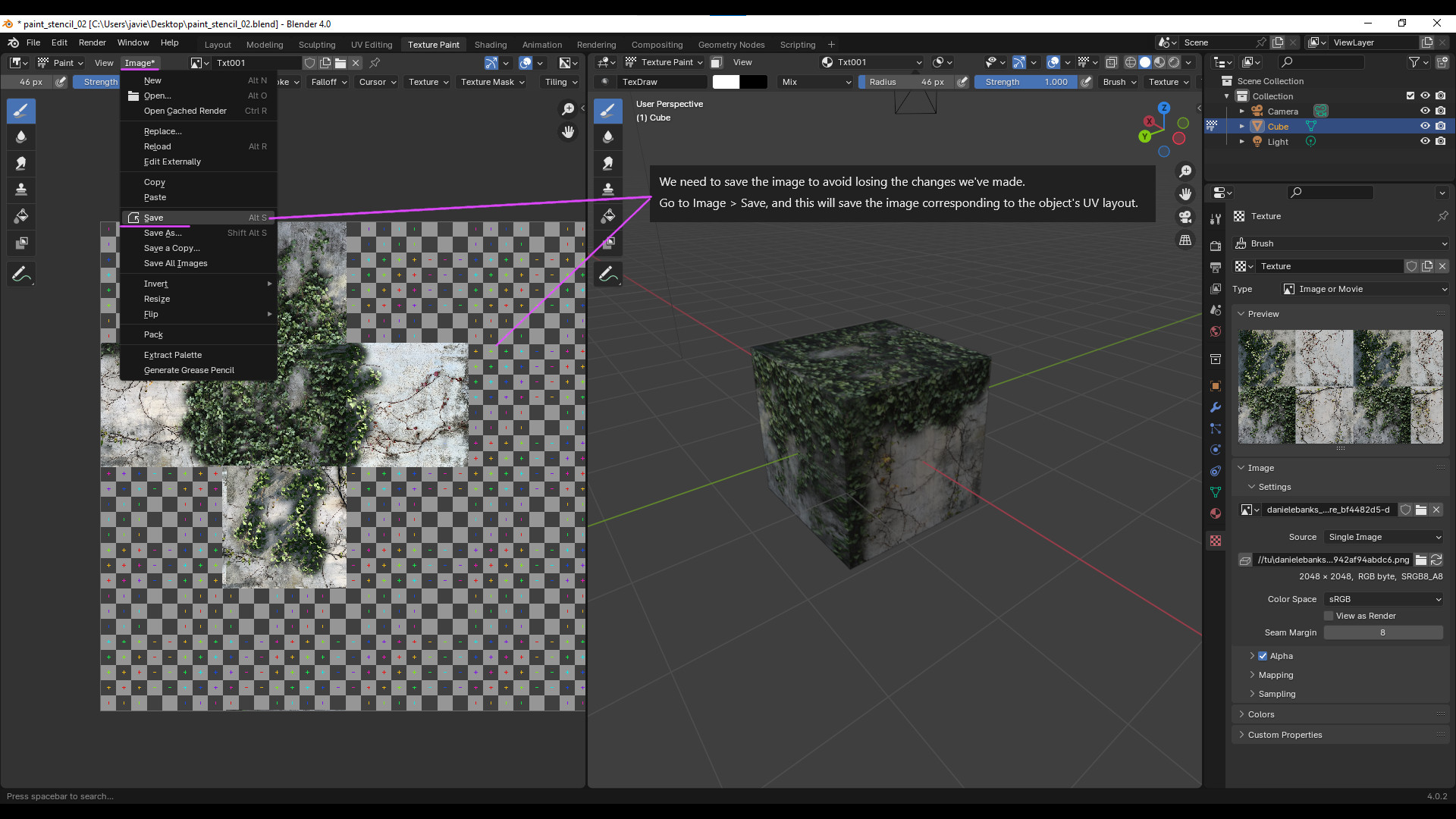Switch perspective/orthographic with the grid icon
This screenshot has height=819, width=1456.
[1185, 240]
